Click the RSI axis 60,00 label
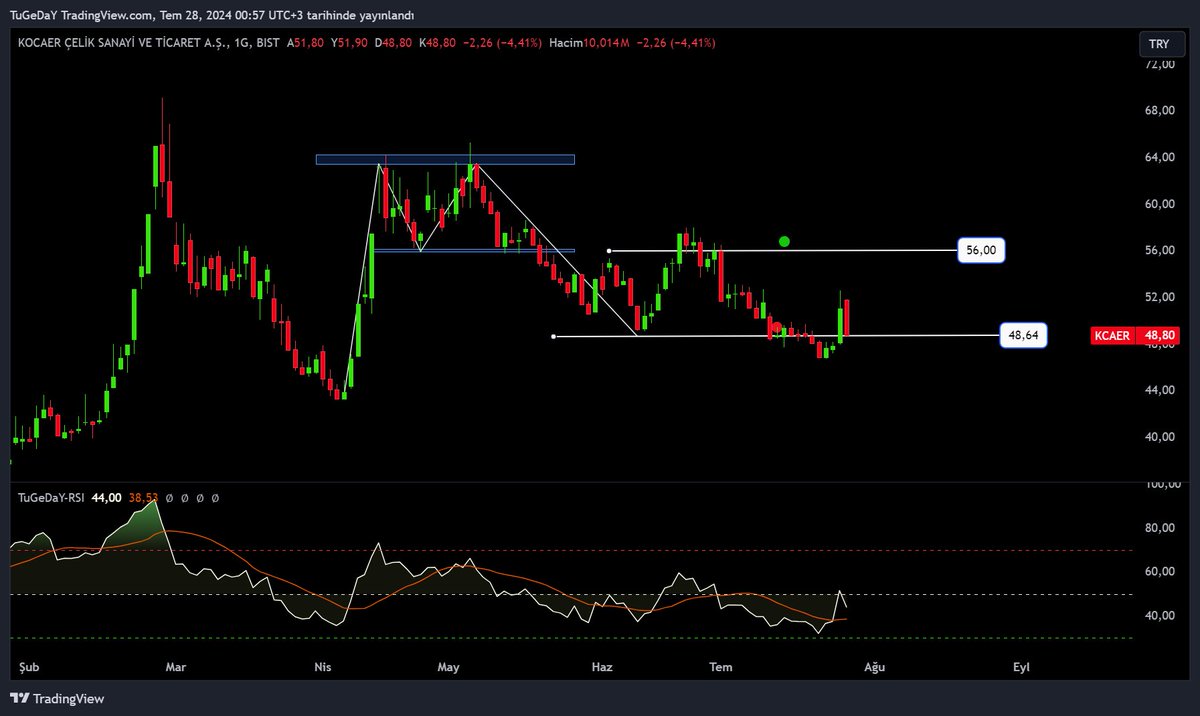1200x716 pixels. 1160,572
